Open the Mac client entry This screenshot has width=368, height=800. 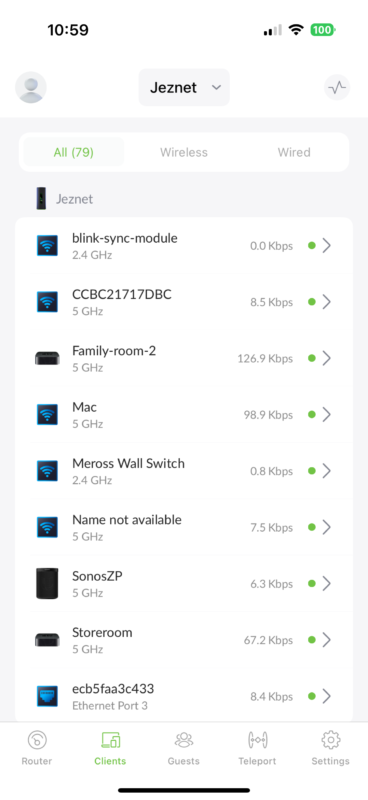coord(184,414)
